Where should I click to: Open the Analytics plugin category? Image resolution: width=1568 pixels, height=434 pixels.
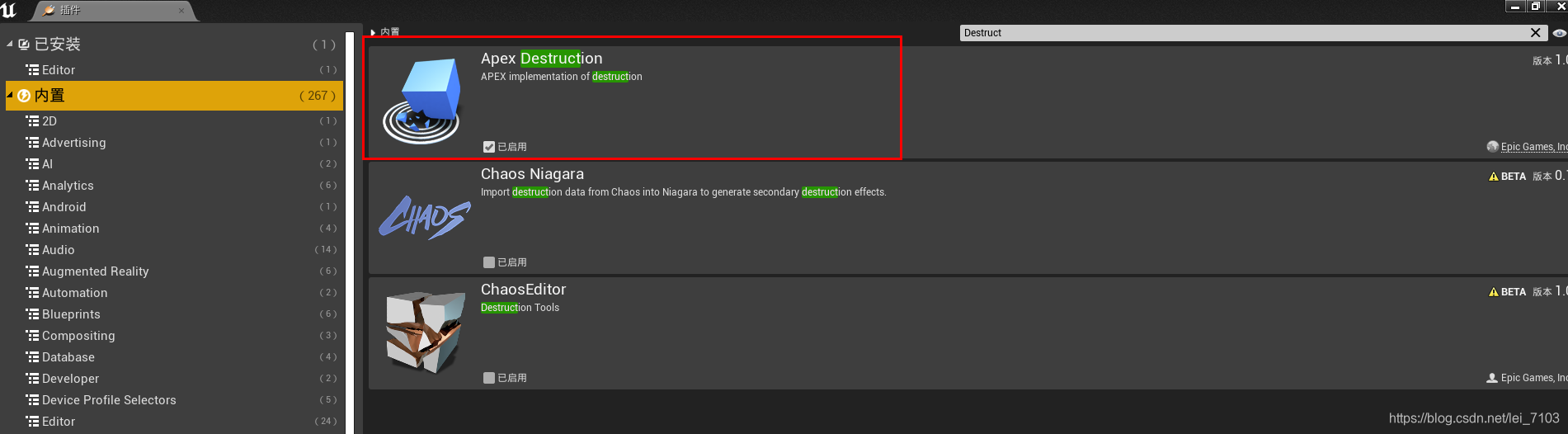(x=174, y=186)
